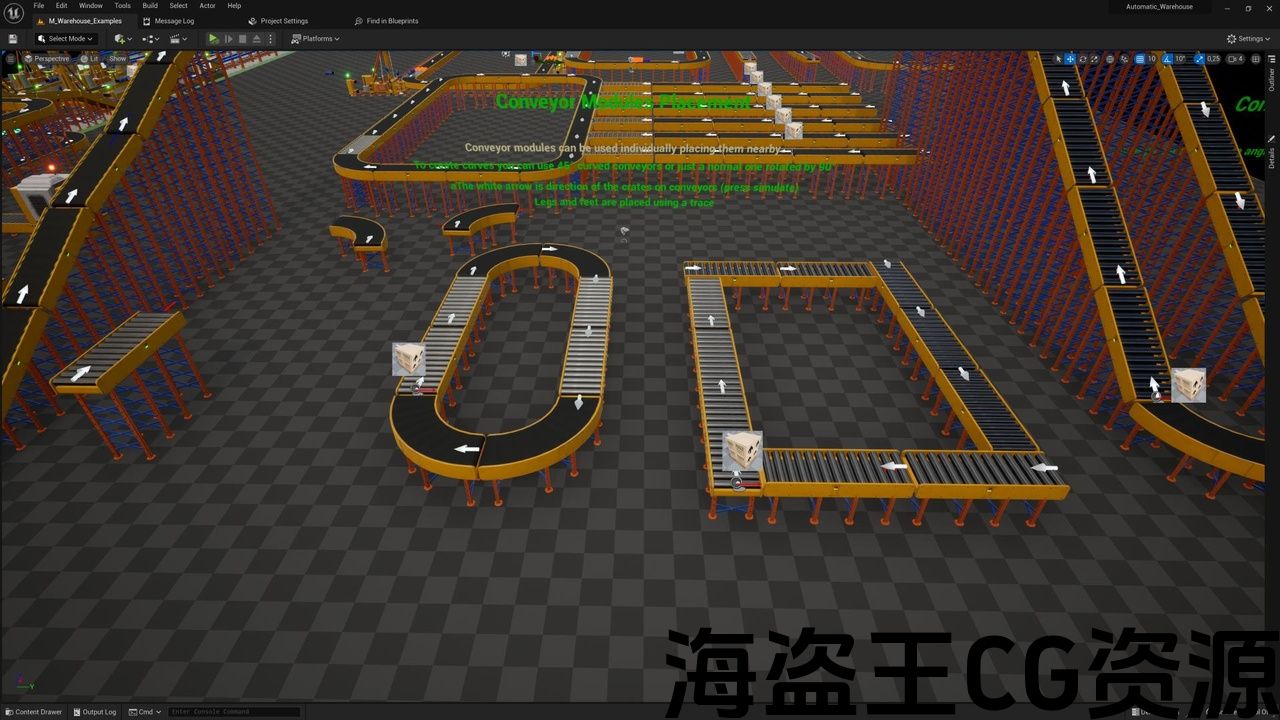
Task: Open the Select Mode dropdown
Action: [66, 39]
